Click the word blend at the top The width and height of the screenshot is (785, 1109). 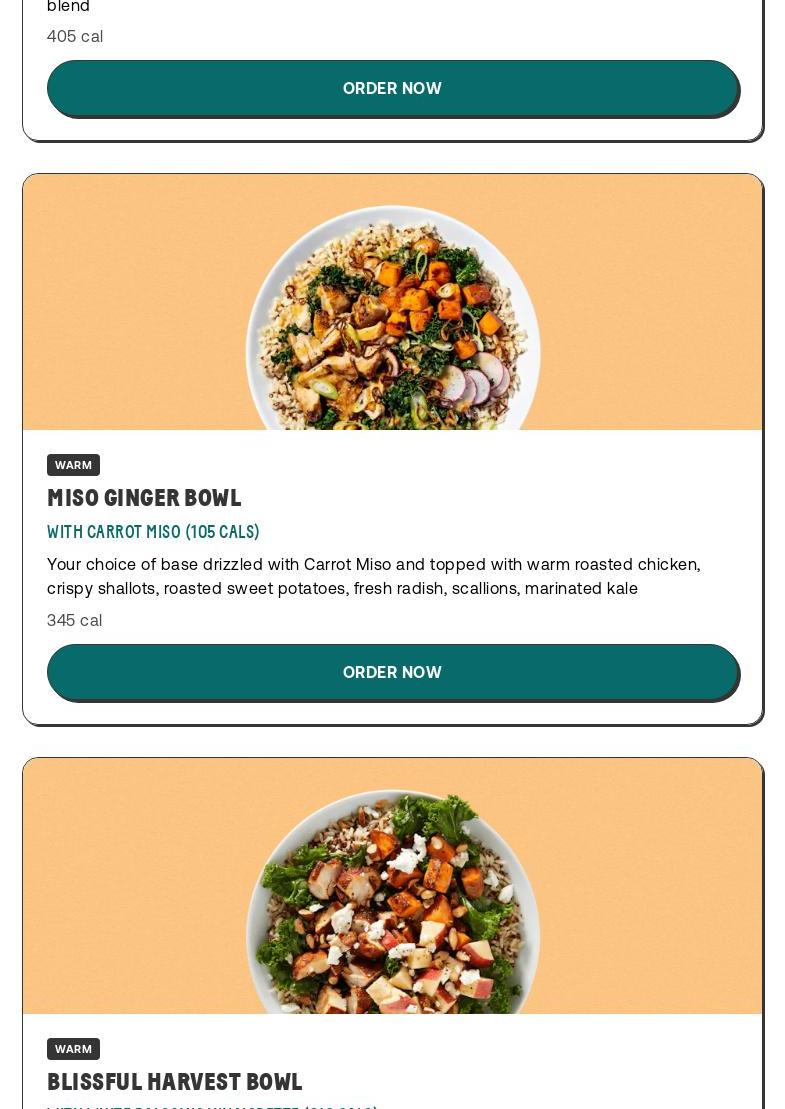click(x=69, y=6)
